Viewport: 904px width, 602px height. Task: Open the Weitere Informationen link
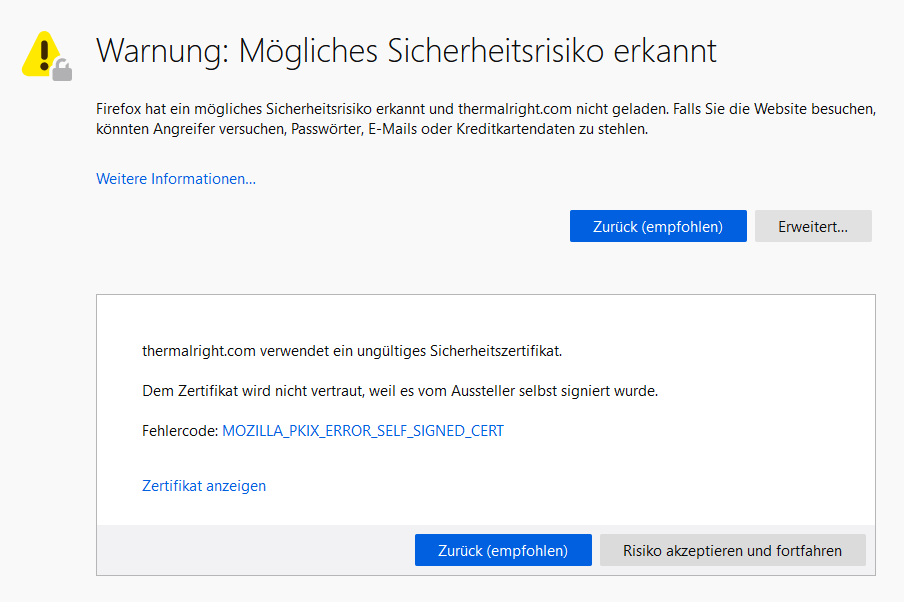(x=176, y=179)
